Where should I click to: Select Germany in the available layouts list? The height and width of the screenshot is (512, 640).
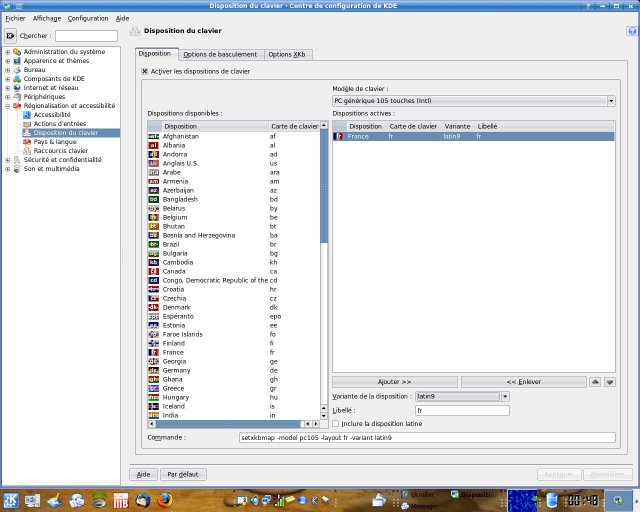[x=176, y=370]
